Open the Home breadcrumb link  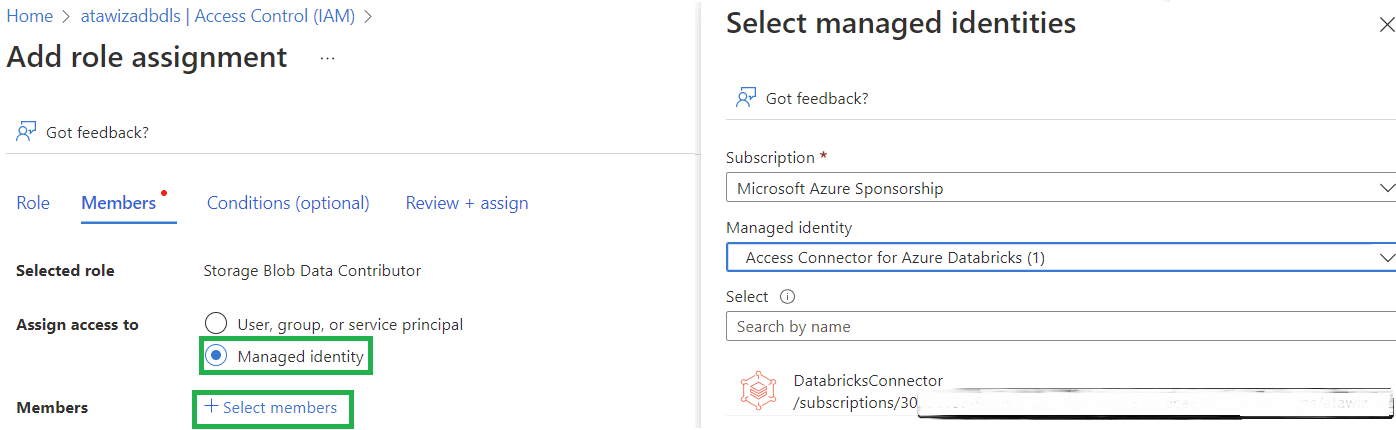tap(29, 16)
